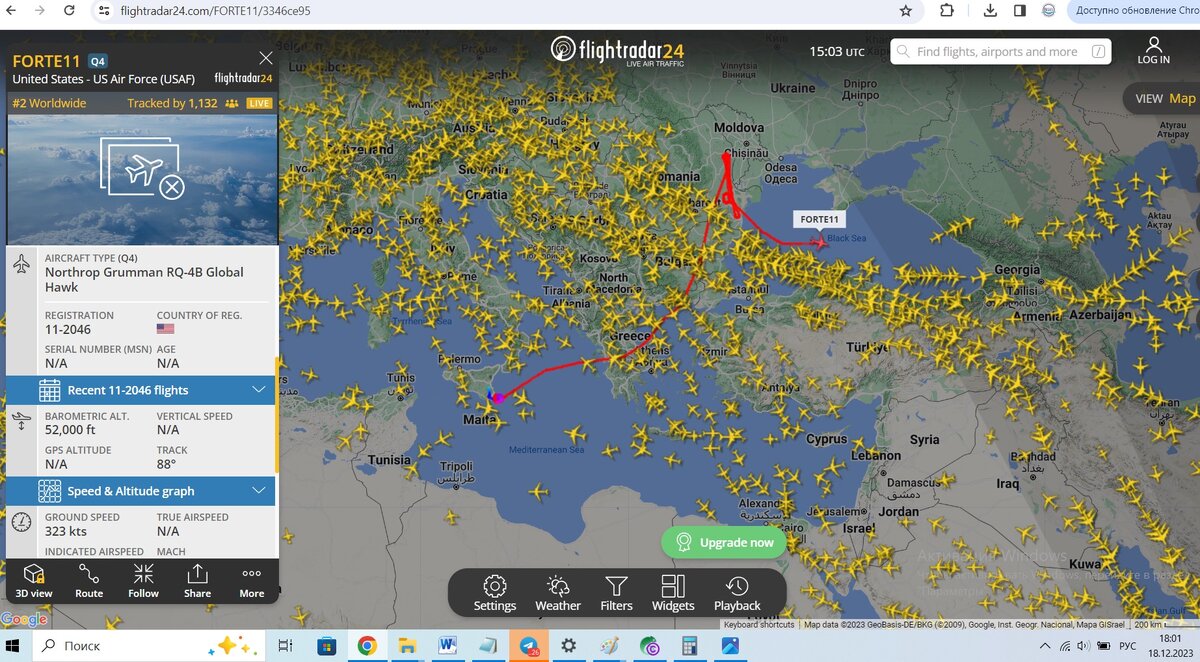Open Word from the taskbar
Image resolution: width=1200 pixels, height=662 pixels.
tap(447, 646)
